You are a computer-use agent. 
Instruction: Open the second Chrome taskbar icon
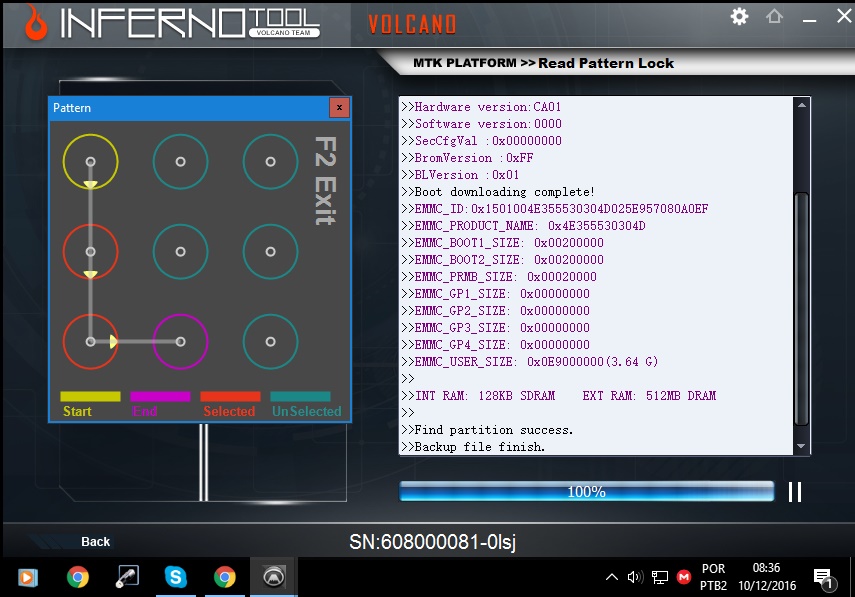point(225,577)
